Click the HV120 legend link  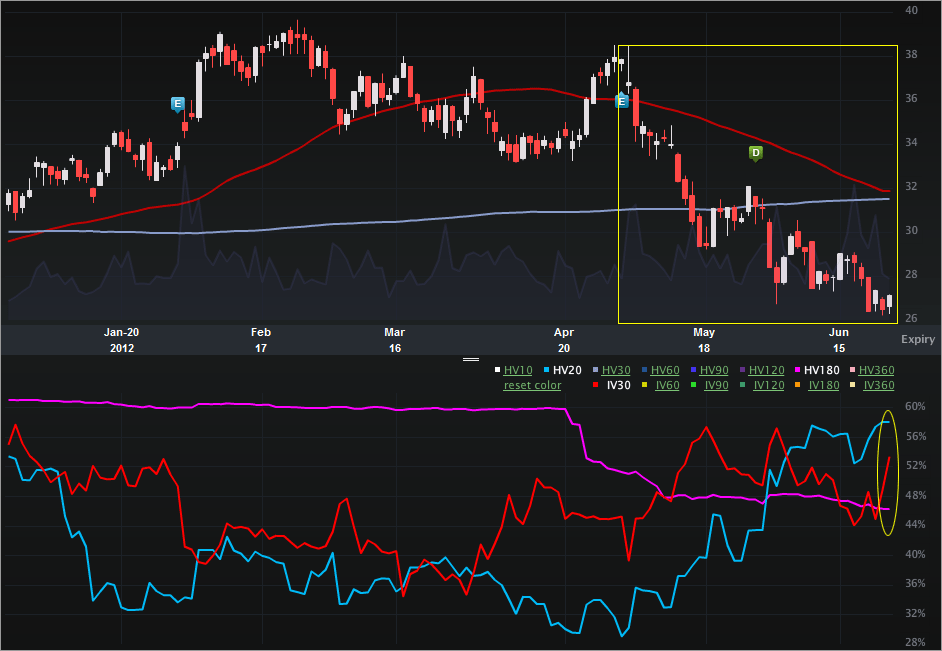[767, 369]
